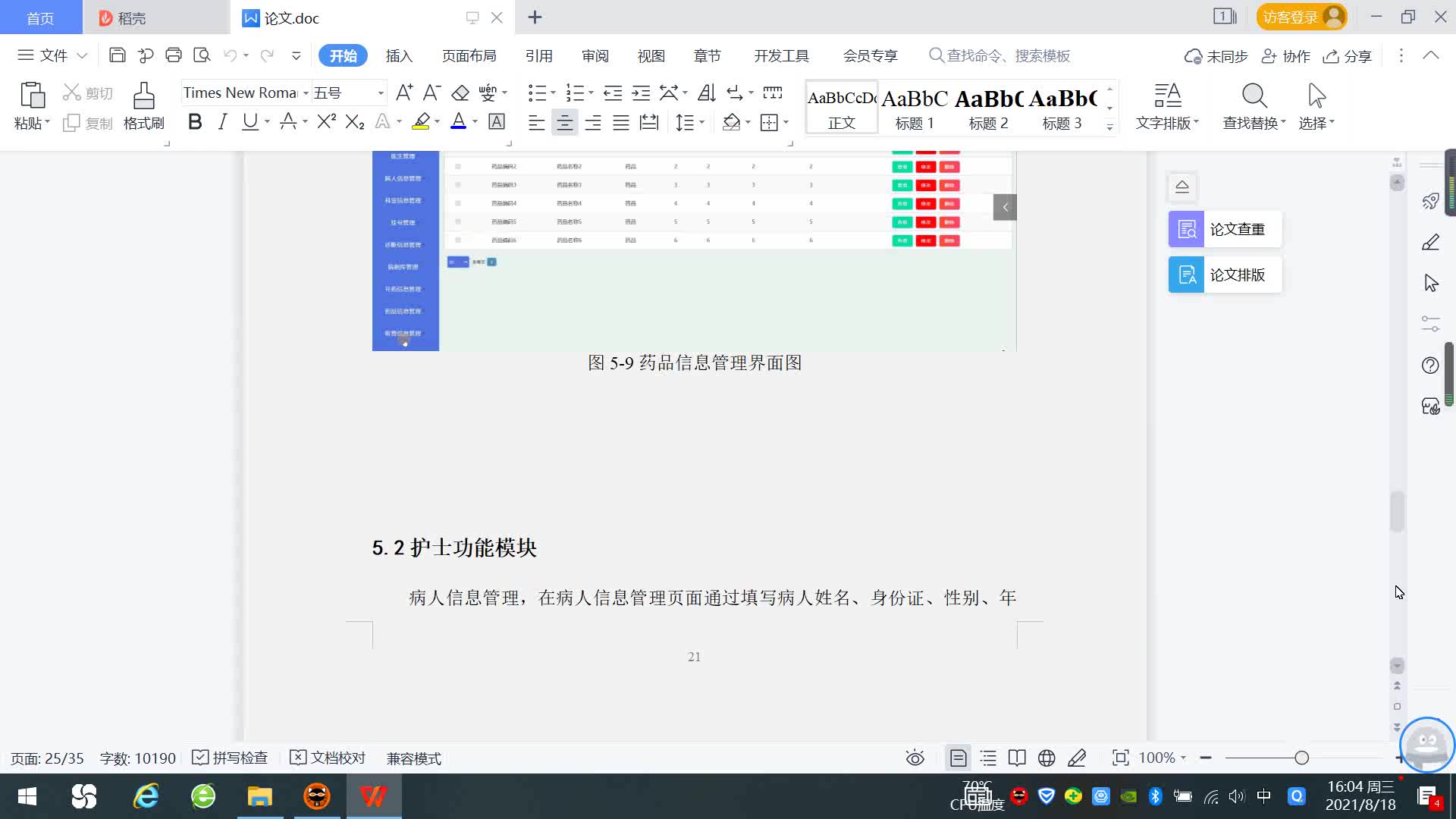Open zoom level 100% dropdown
Image resolution: width=1456 pixels, height=819 pixels.
(1162, 758)
